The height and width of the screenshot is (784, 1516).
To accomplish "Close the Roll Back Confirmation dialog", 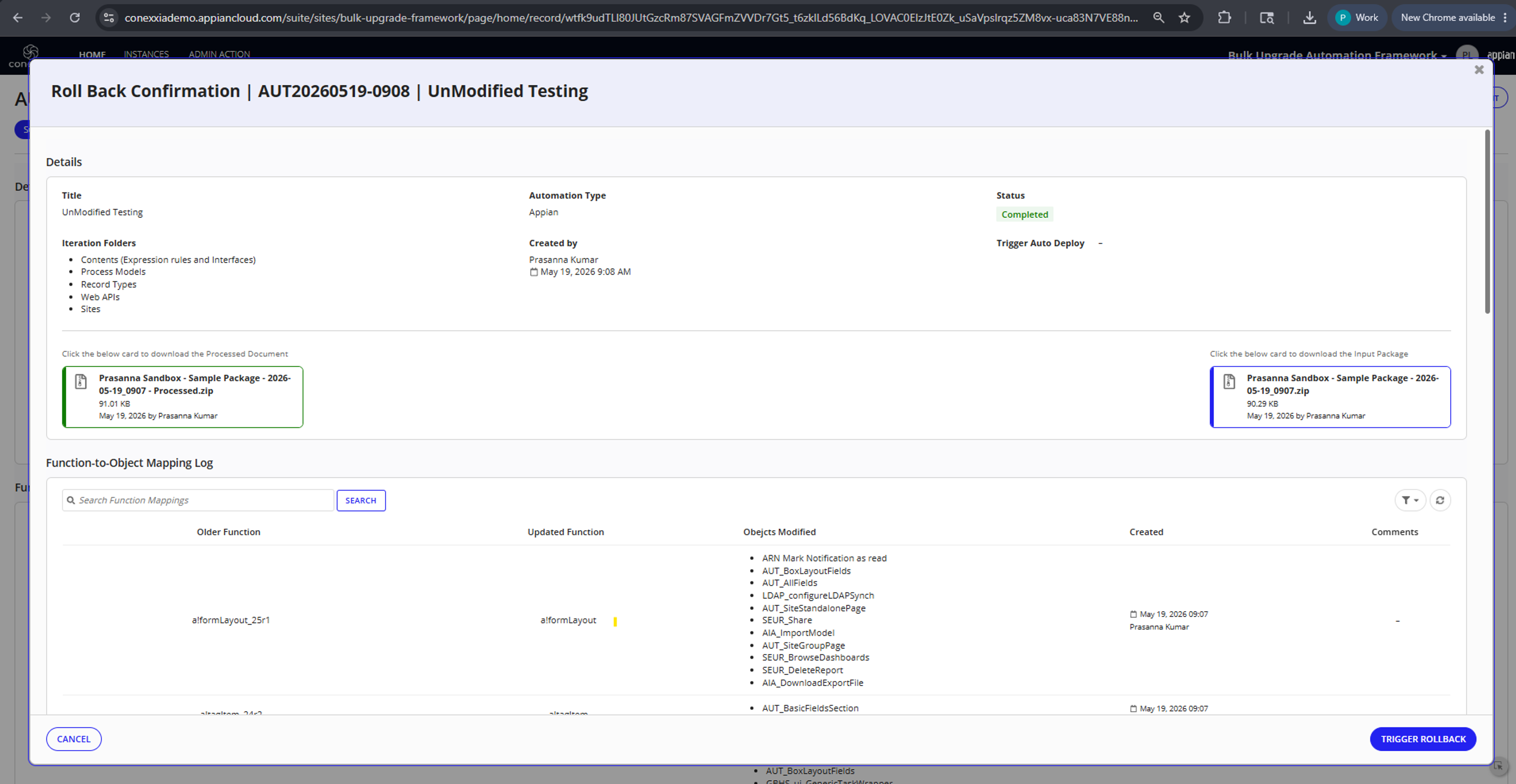I will [1479, 70].
